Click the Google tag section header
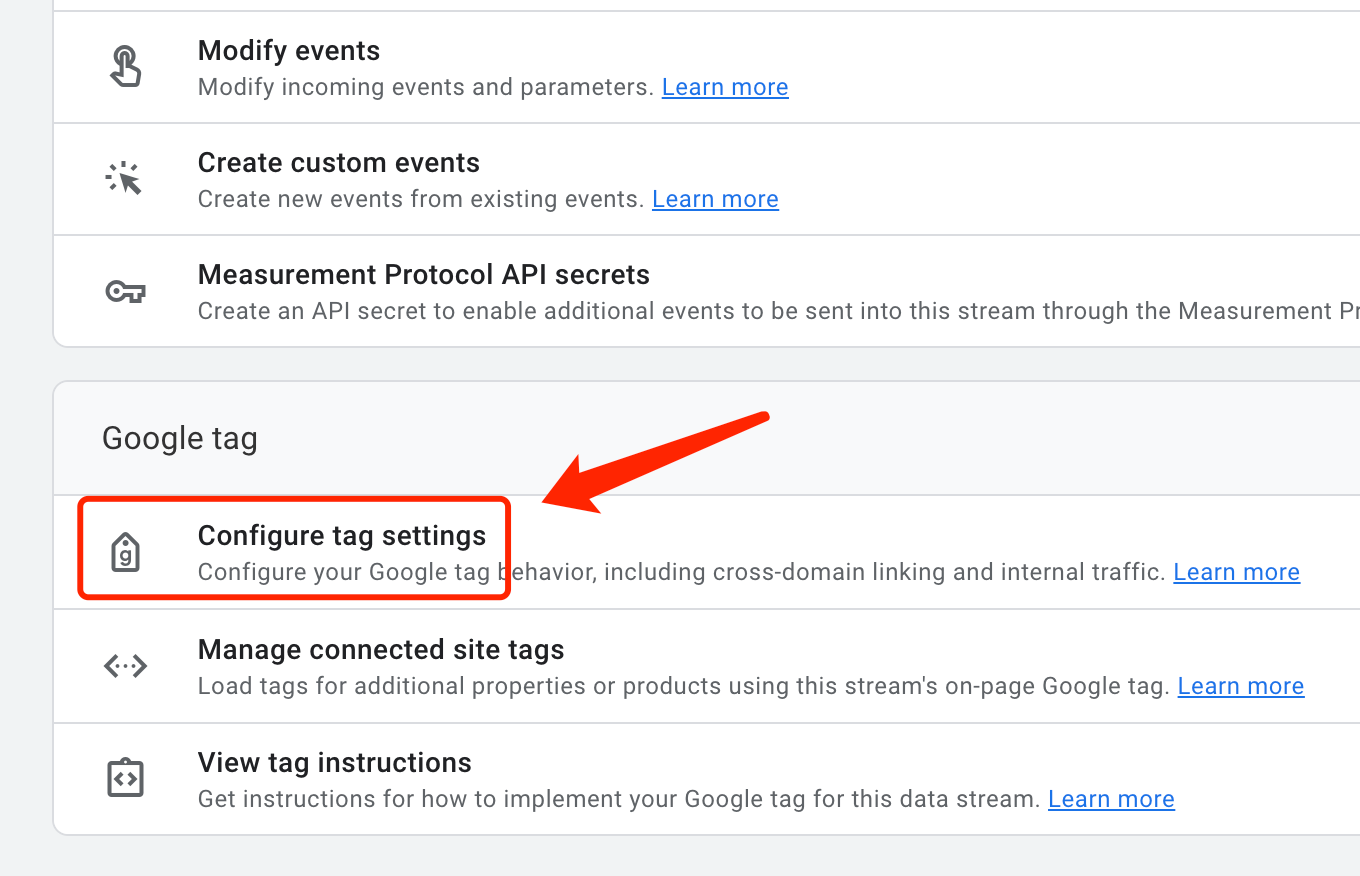The width and height of the screenshot is (1360, 876). click(180, 438)
